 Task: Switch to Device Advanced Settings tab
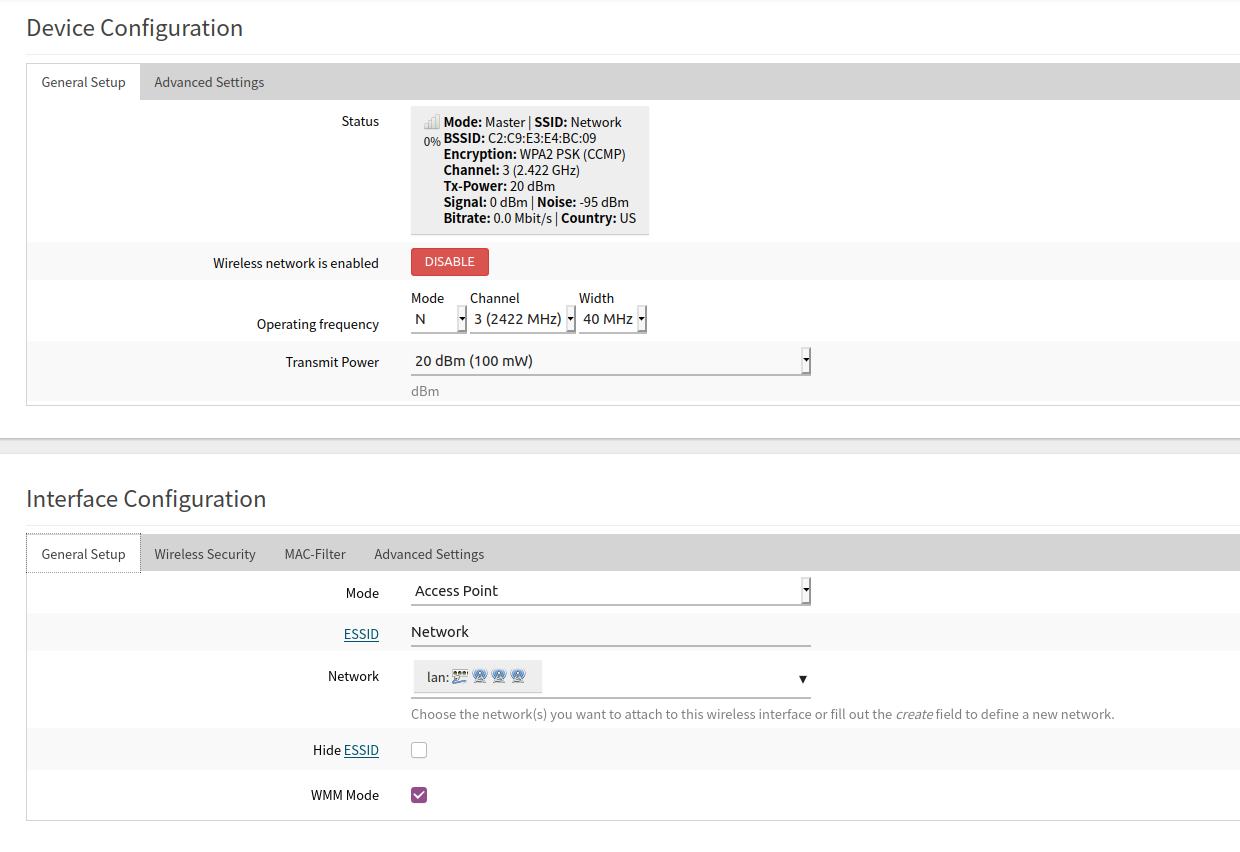coord(209,82)
